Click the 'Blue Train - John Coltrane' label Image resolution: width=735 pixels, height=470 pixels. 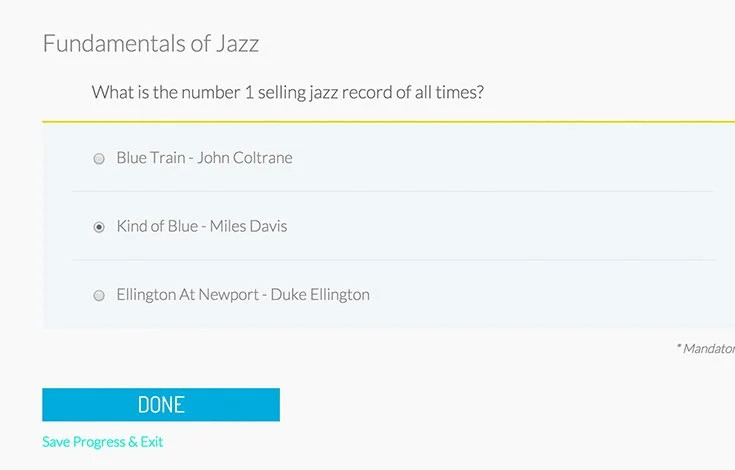click(204, 157)
